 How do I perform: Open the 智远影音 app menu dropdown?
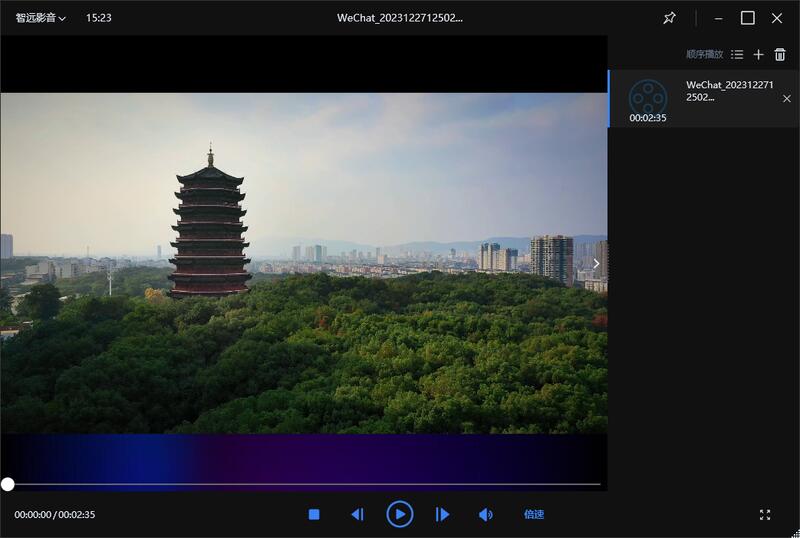[x=40, y=18]
